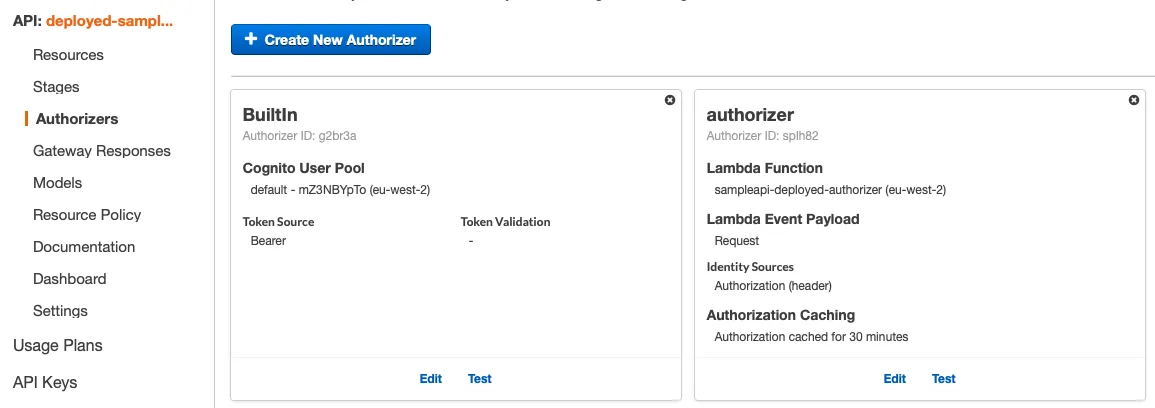Edit the BuiltIn Cognito authorizer
Screen dimensions: 1155x408
pos(431,379)
